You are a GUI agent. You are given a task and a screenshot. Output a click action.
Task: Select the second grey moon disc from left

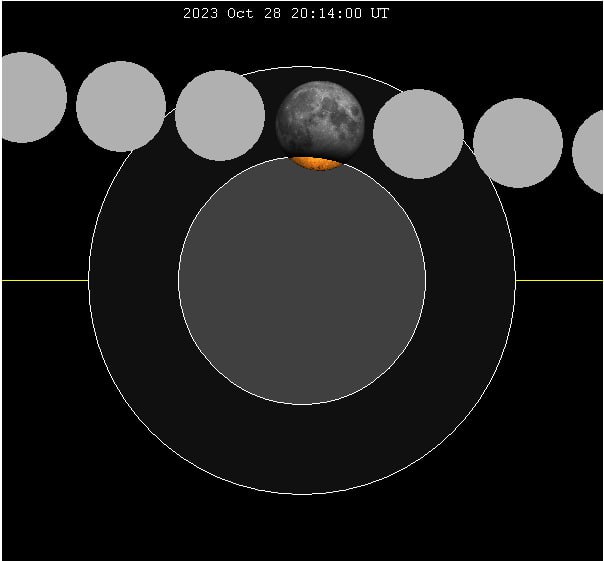(x=120, y=106)
